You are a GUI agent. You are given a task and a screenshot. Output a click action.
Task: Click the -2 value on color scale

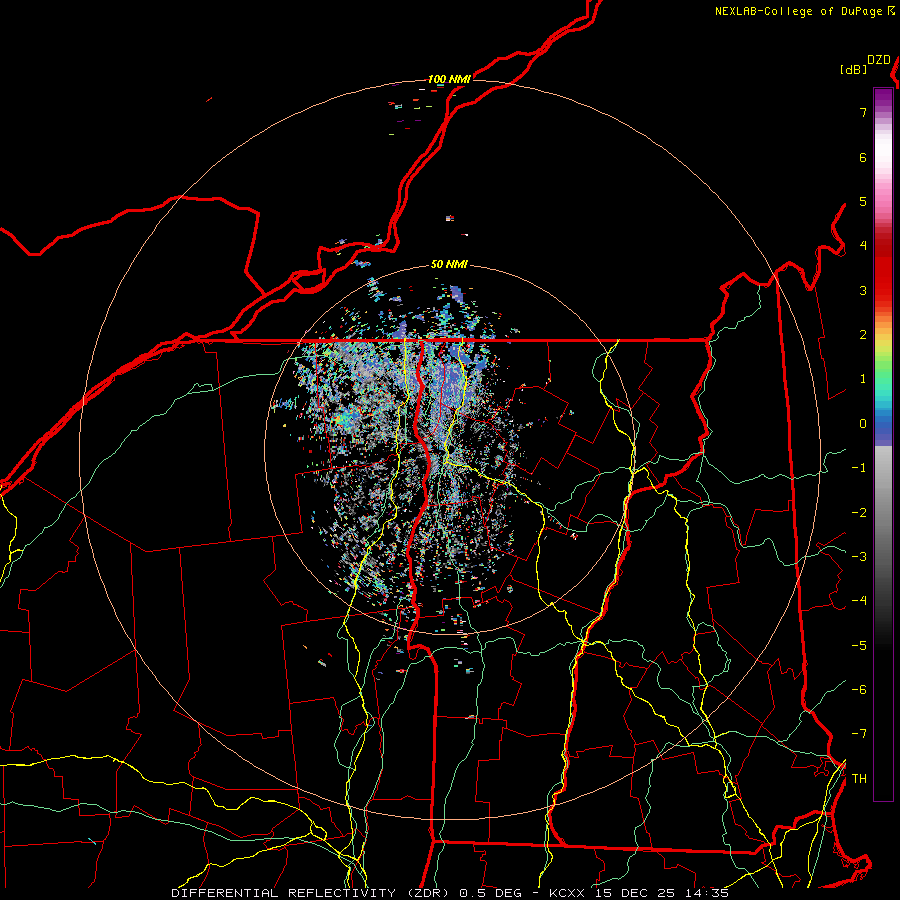(x=859, y=513)
